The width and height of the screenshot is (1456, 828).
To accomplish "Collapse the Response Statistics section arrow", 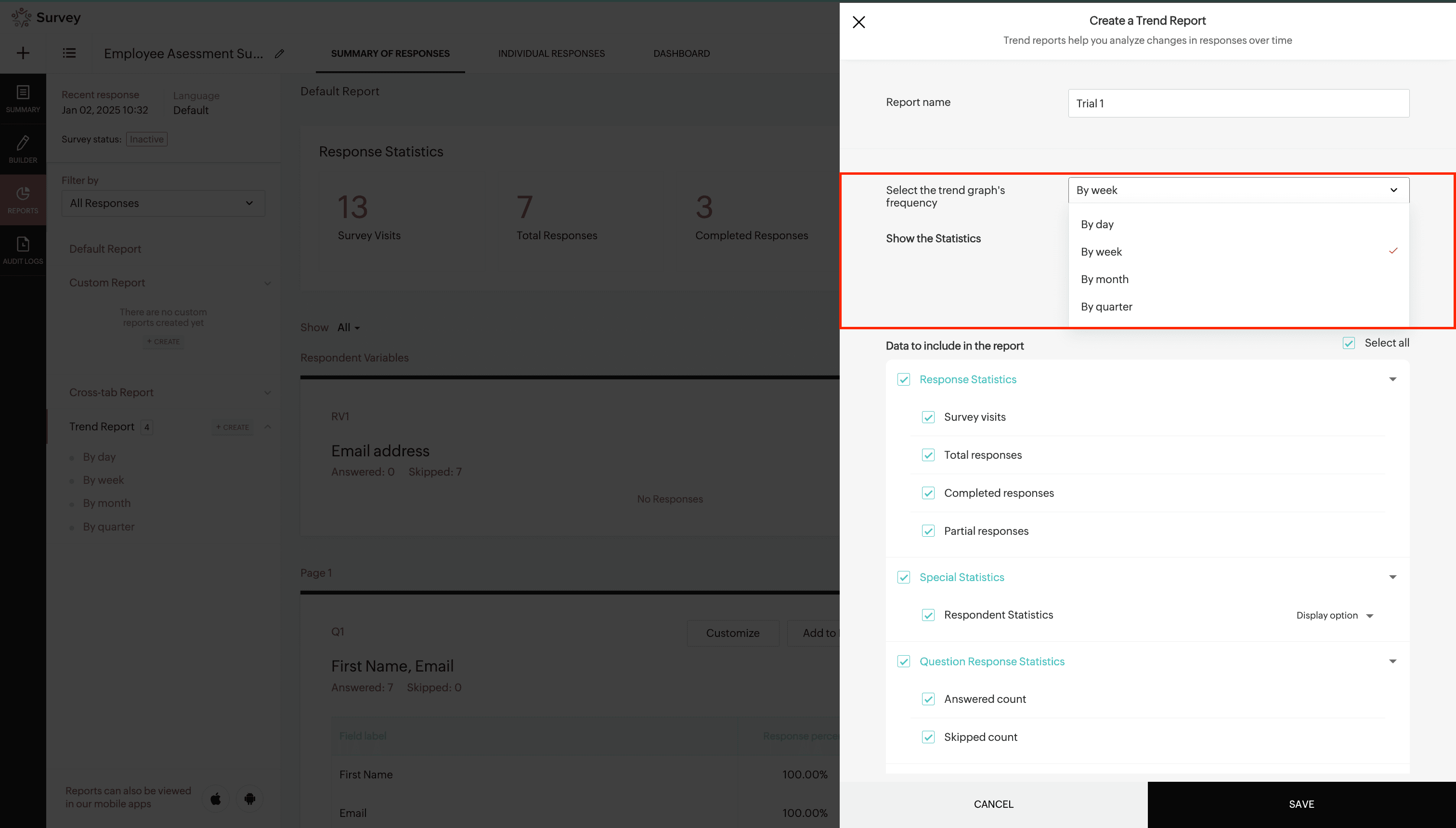I will [1392, 379].
